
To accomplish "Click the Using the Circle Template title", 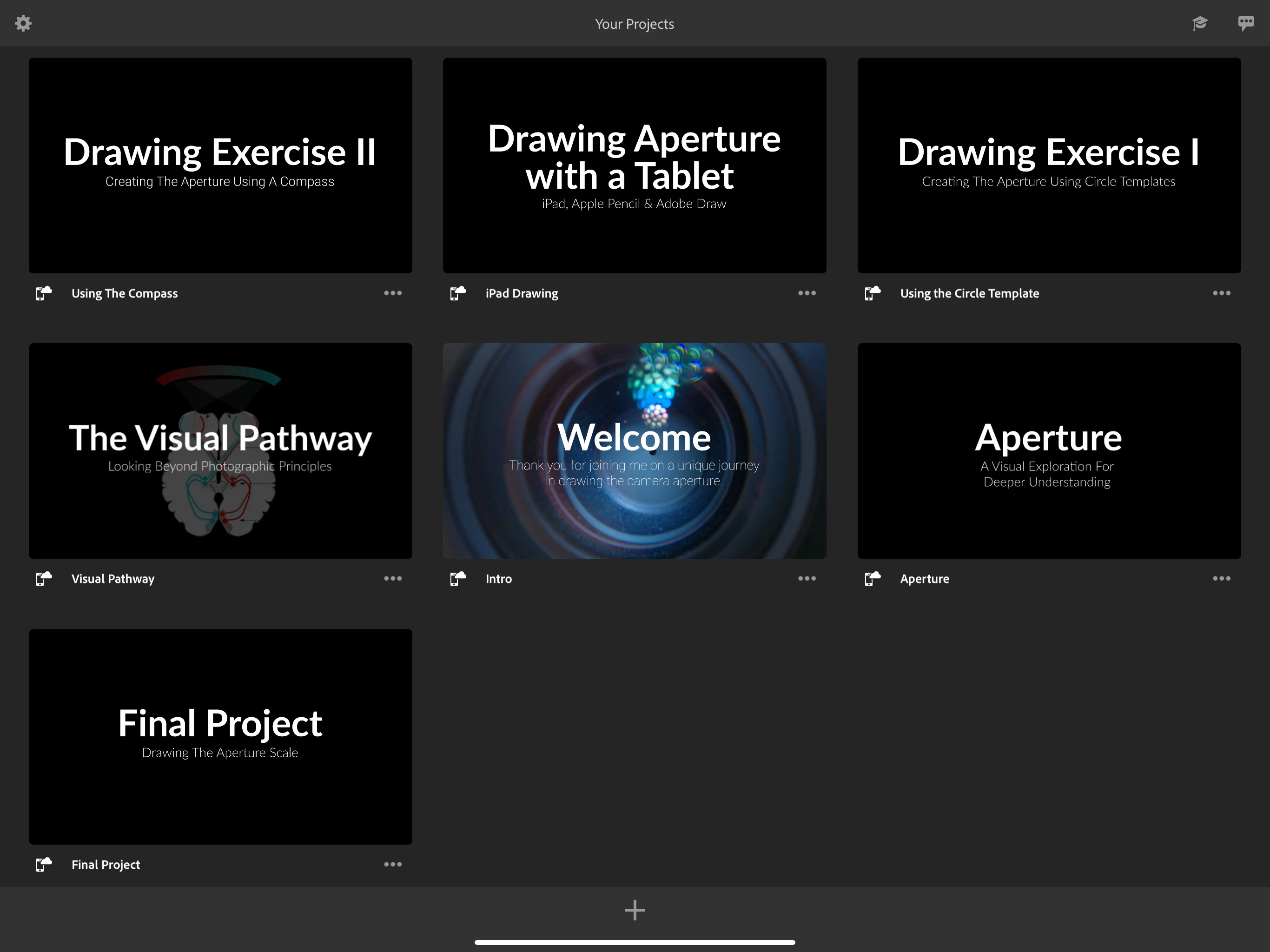I will click(969, 293).
